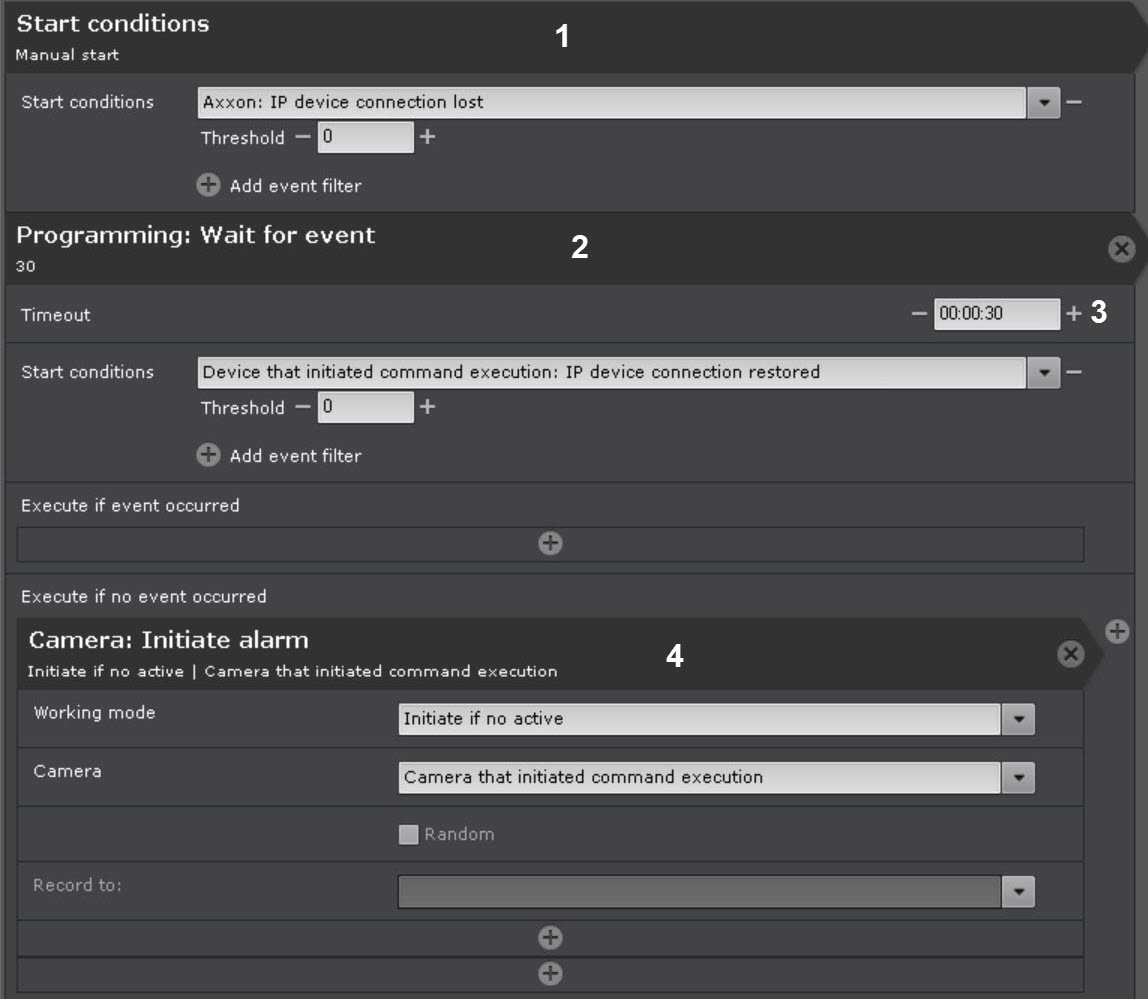Open the Camera selection dropdown
Viewport: 1148px width, 999px height.
point(1019,777)
